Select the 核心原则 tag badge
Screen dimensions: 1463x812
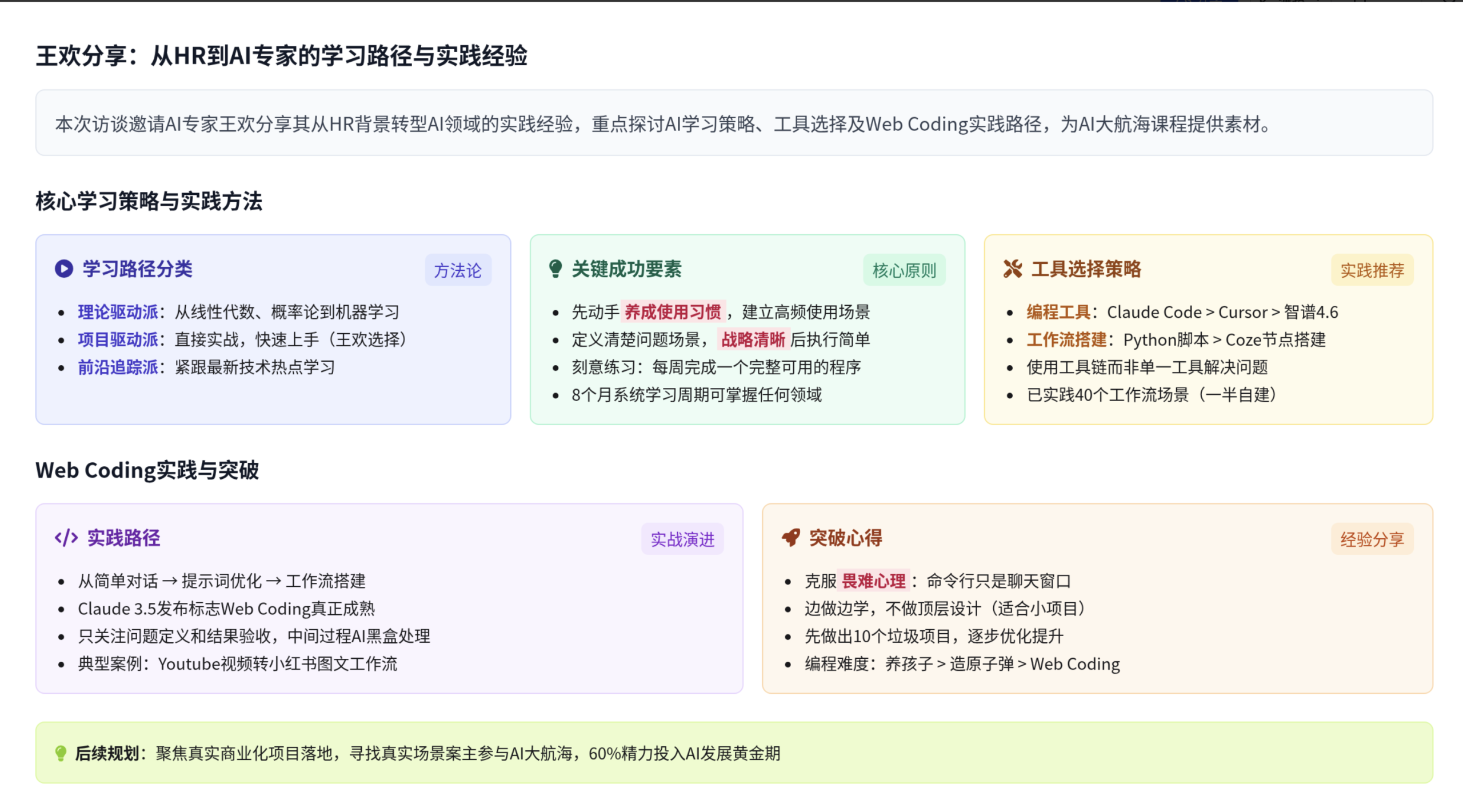click(x=904, y=270)
